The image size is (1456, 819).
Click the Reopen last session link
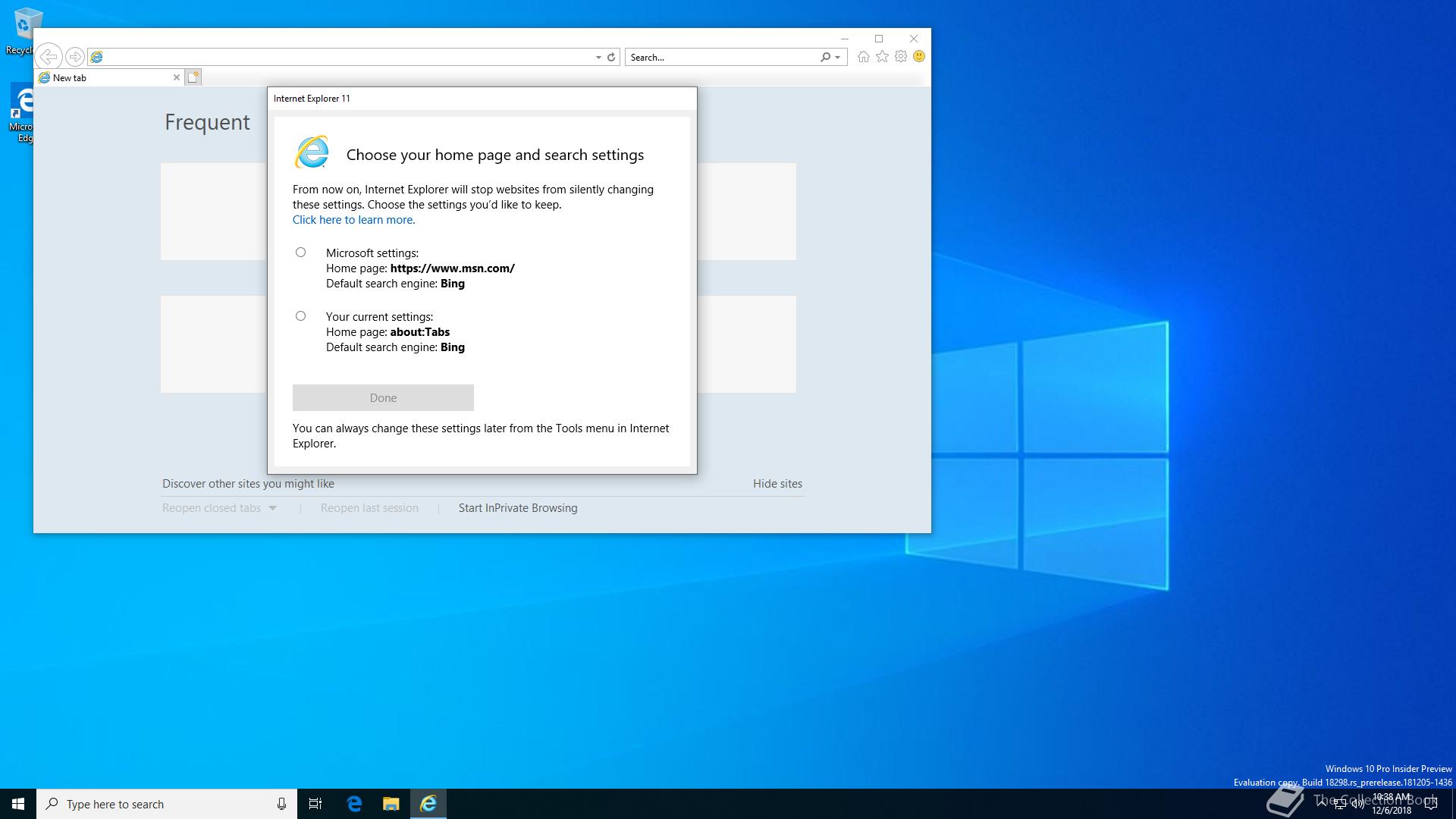[369, 508]
